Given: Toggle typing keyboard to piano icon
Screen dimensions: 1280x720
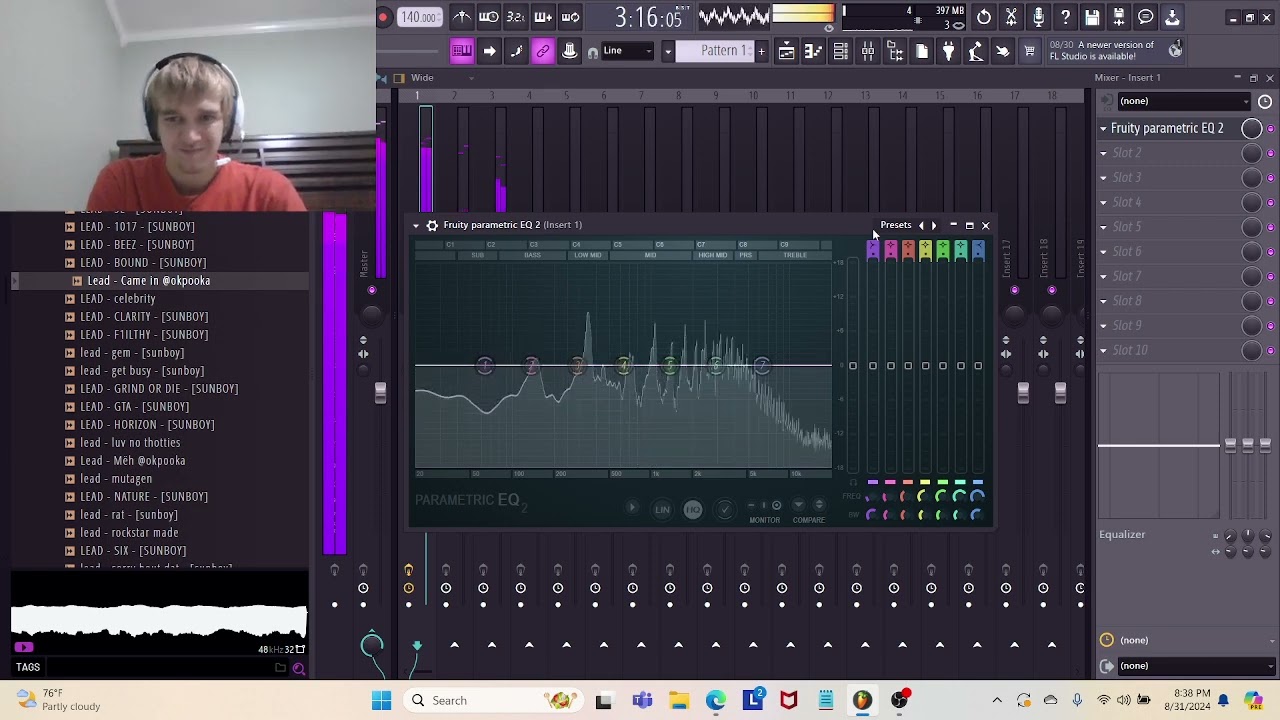Looking at the screenshot, I should tap(462, 51).
